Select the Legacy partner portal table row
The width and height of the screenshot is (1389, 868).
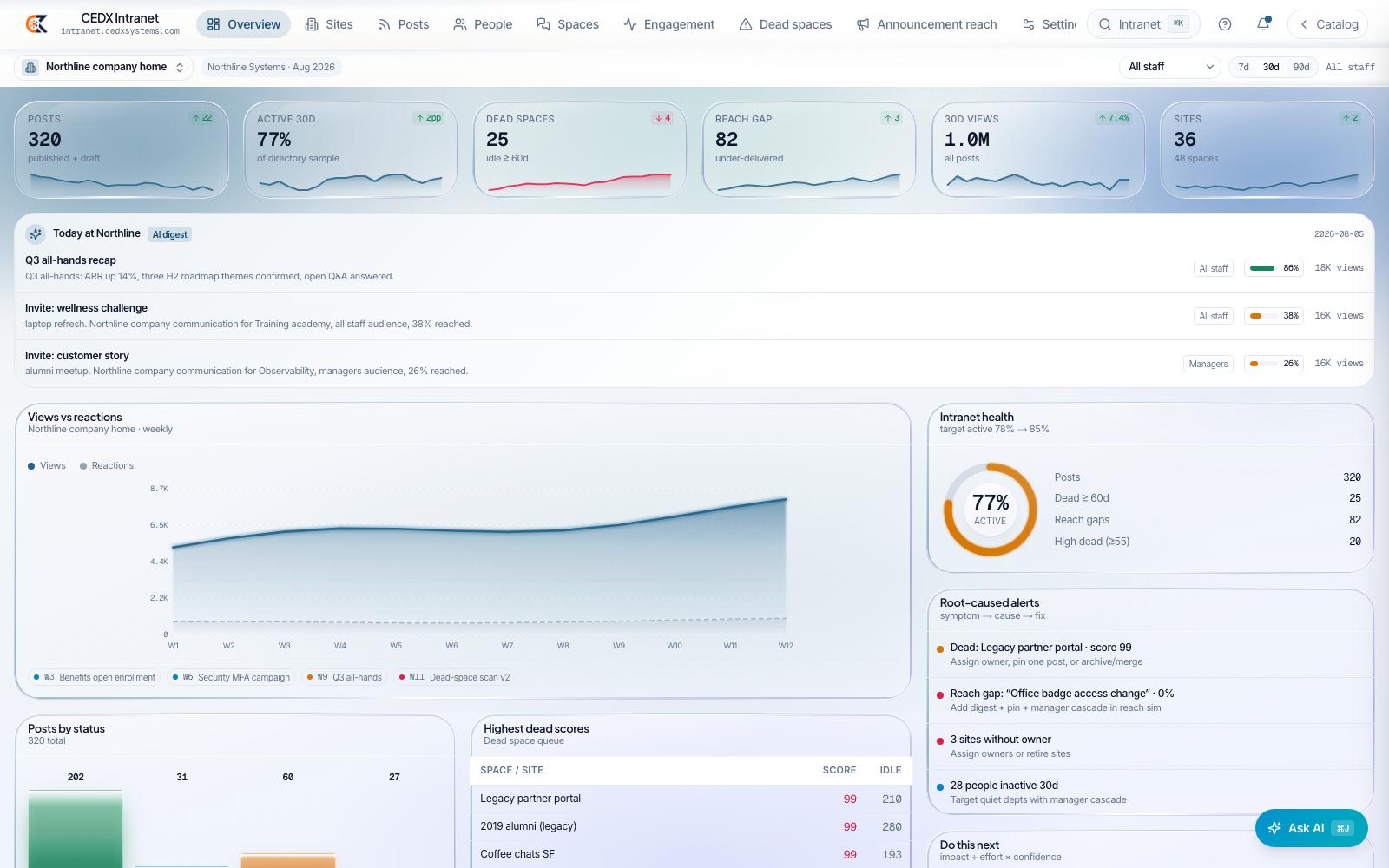(x=690, y=799)
